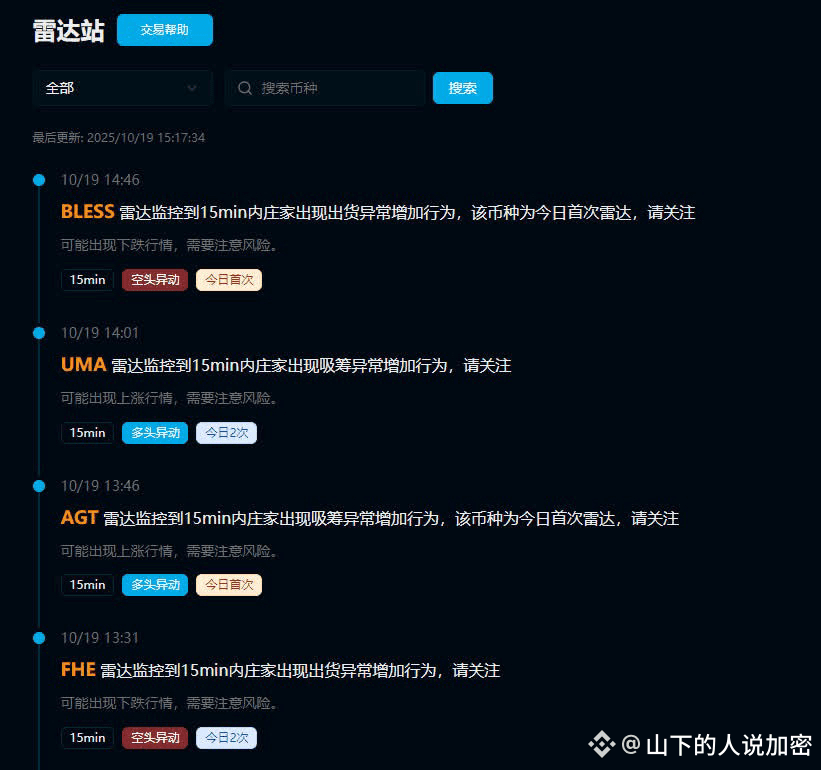This screenshot has width=821, height=770.
Task: Select the 10/19 13:46 timeline dot
Action: [39, 486]
